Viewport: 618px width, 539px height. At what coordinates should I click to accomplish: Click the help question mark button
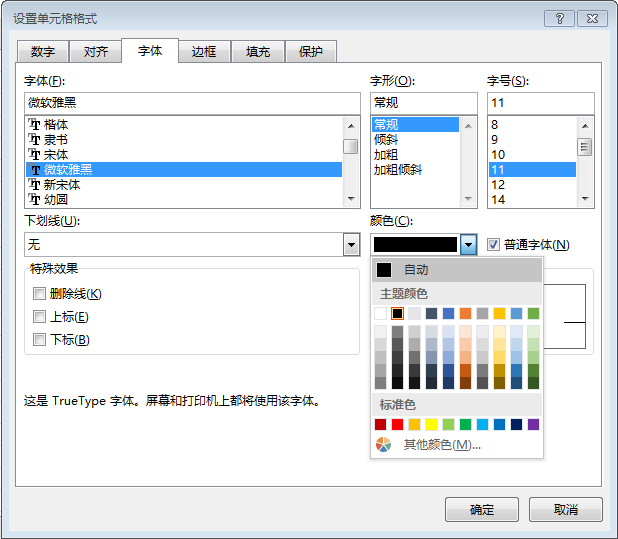point(559,19)
